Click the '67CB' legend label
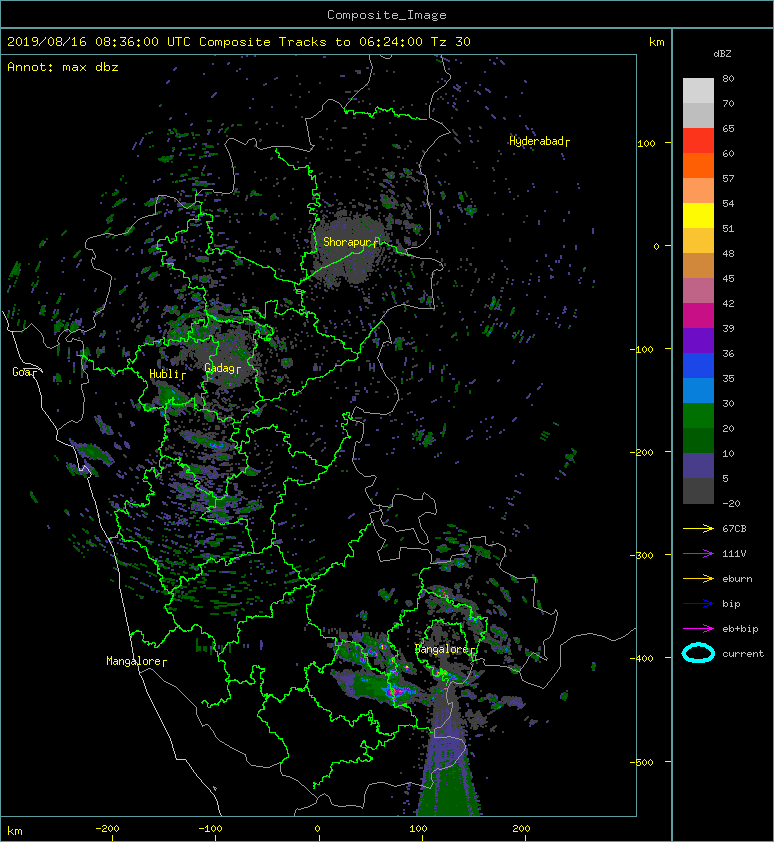This screenshot has height=842, width=774. pyautogui.click(x=734, y=528)
